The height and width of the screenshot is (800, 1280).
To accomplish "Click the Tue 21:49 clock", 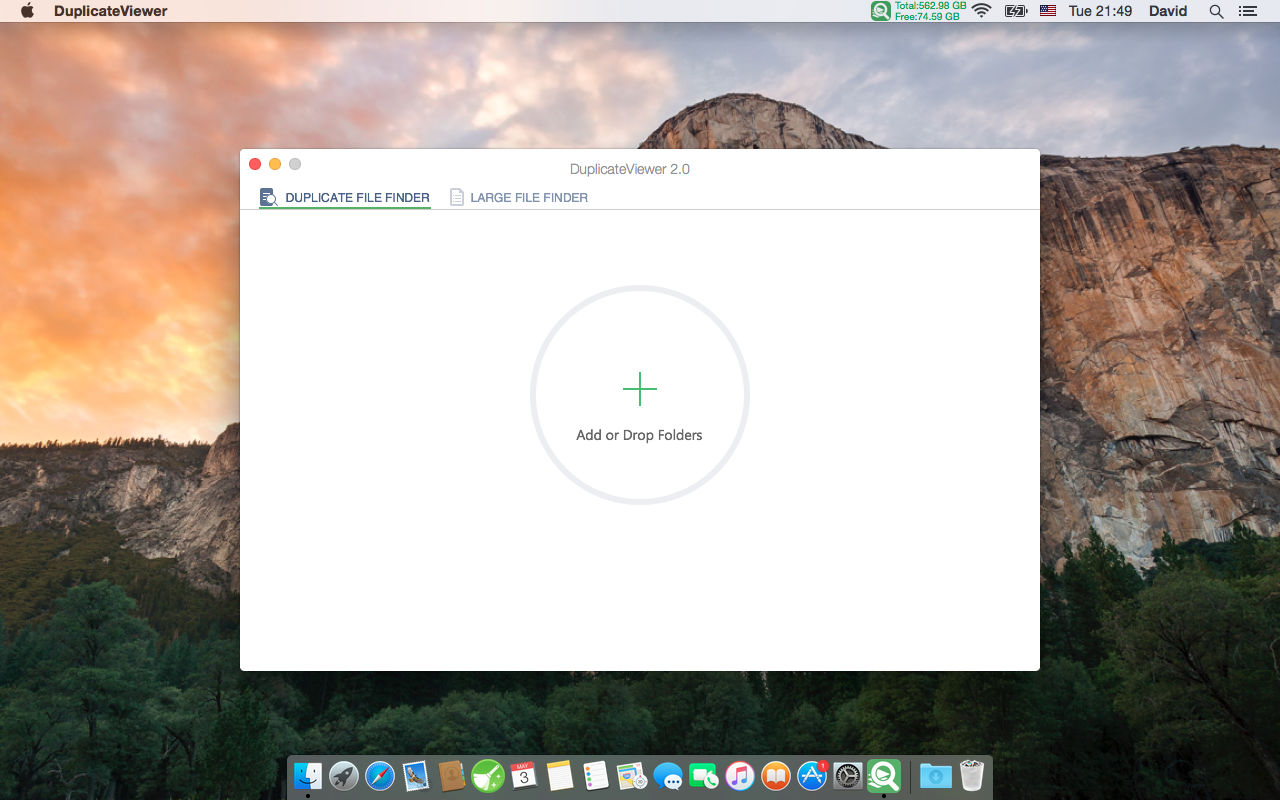I will (1100, 11).
